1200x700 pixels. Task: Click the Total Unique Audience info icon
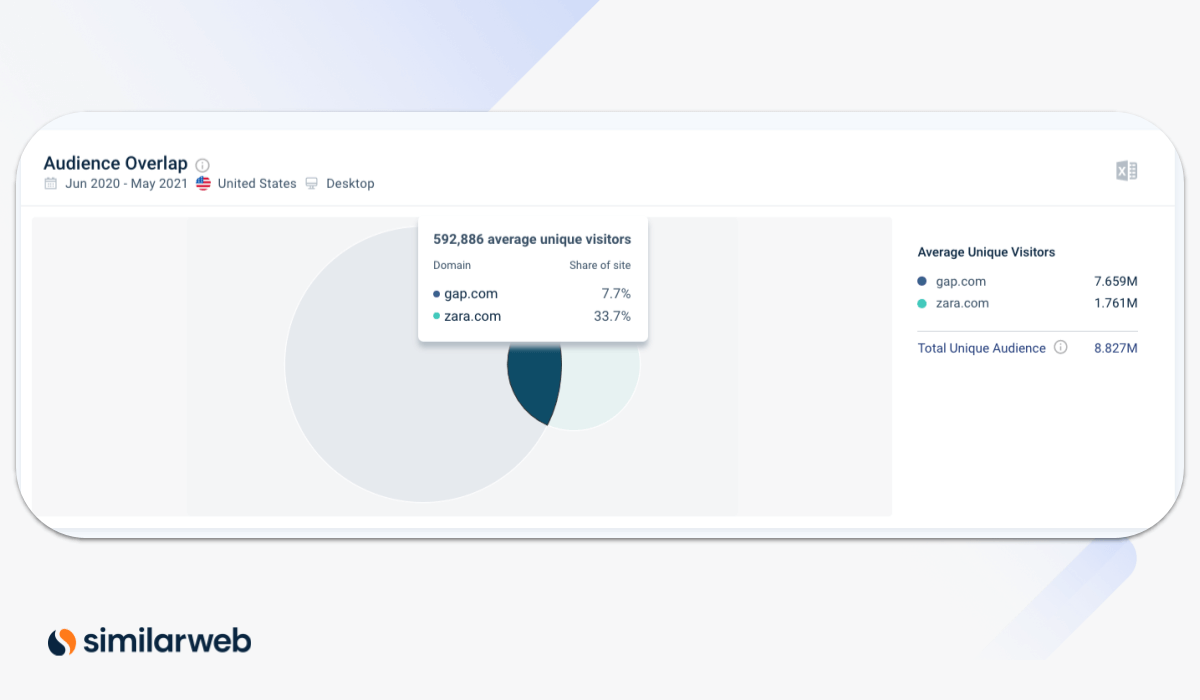[1061, 348]
